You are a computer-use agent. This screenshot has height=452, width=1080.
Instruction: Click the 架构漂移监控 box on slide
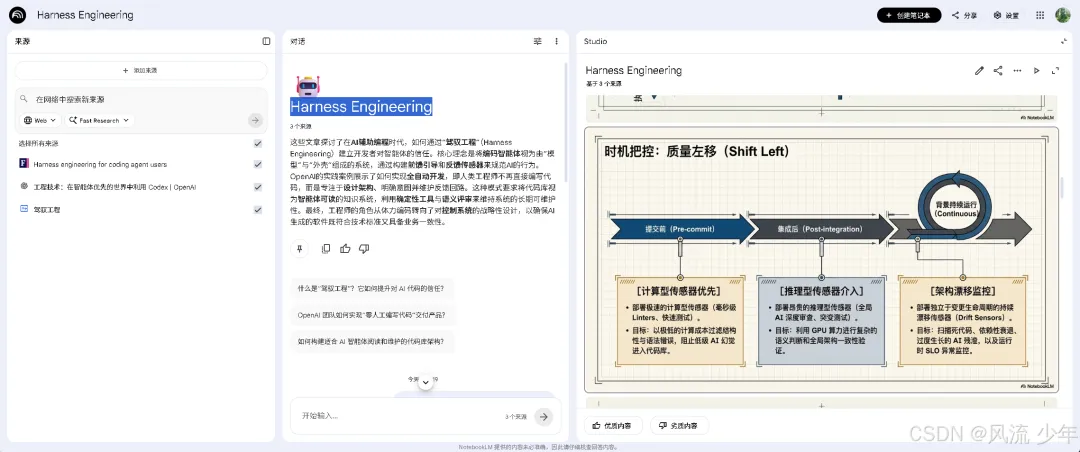click(x=963, y=321)
